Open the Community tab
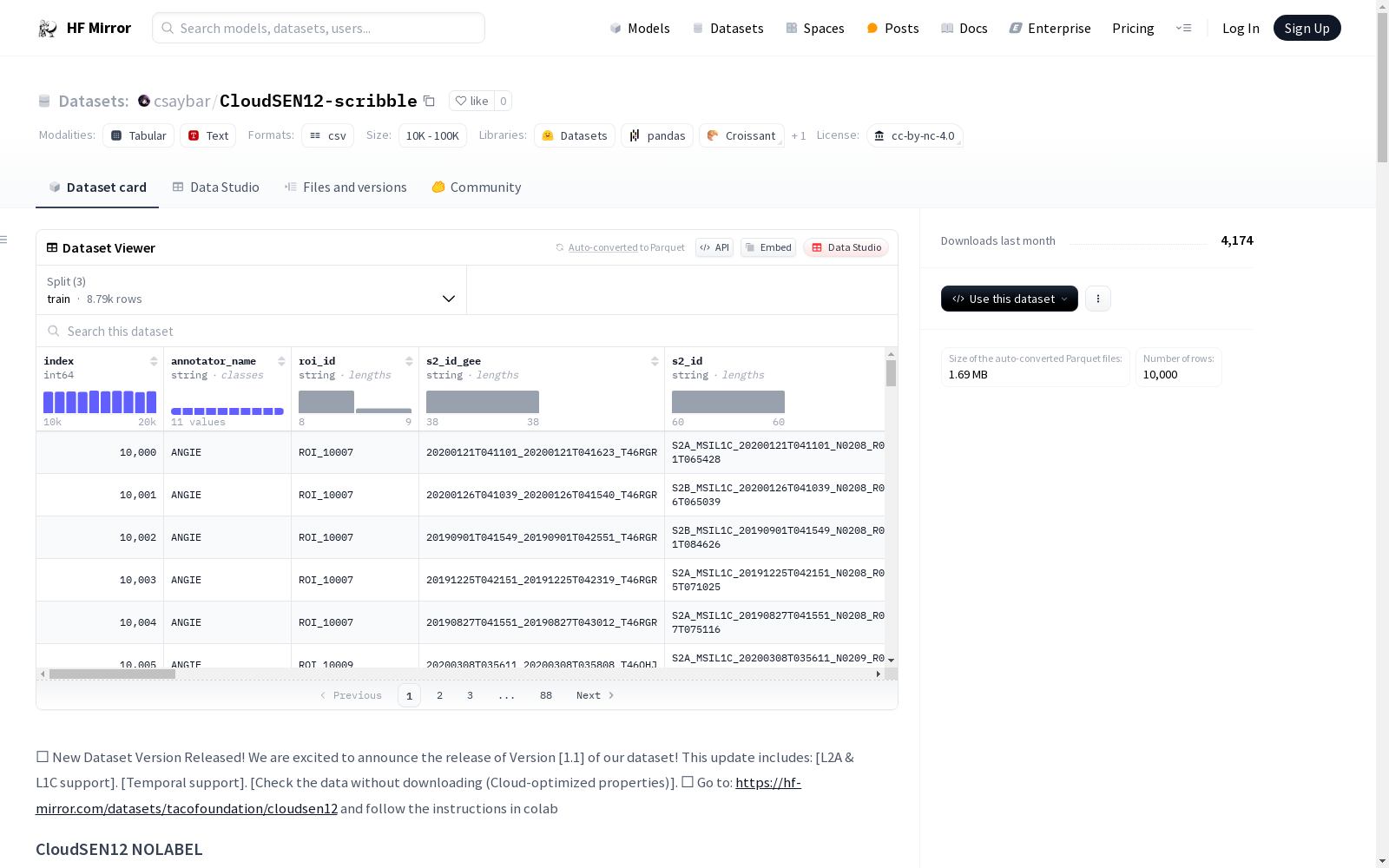Image resolution: width=1389 pixels, height=868 pixels. [477, 187]
